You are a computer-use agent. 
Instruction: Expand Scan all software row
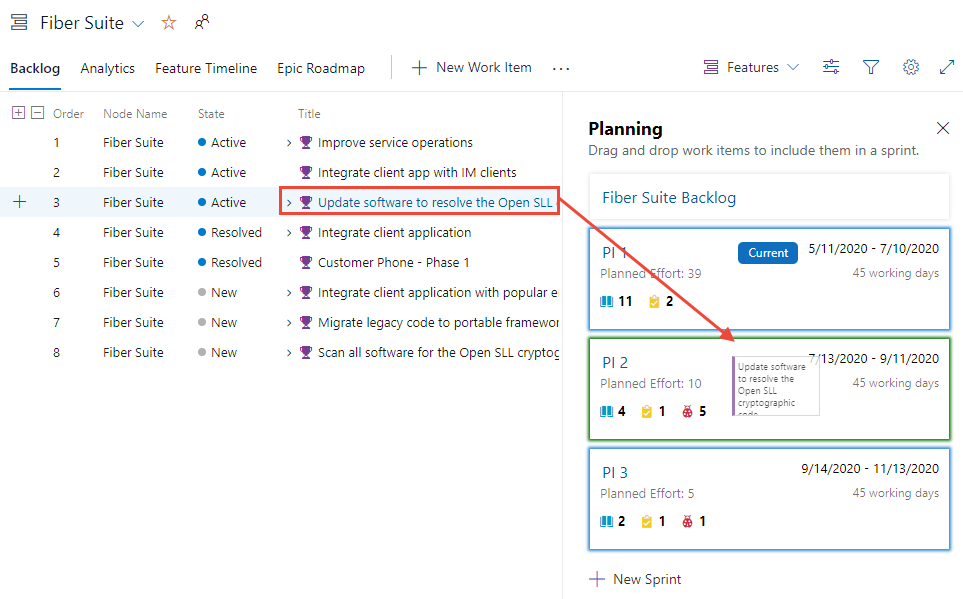(x=289, y=353)
